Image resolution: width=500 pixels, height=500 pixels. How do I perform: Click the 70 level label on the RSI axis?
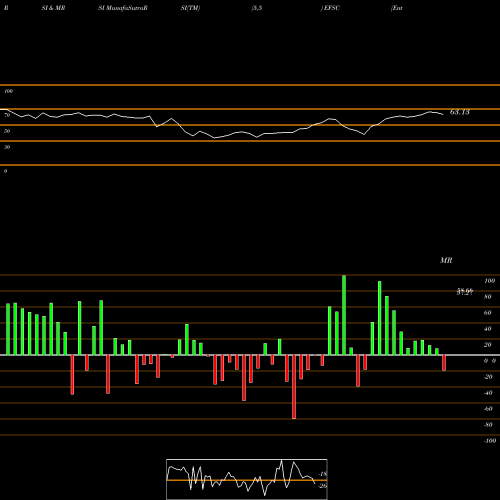click(7, 115)
